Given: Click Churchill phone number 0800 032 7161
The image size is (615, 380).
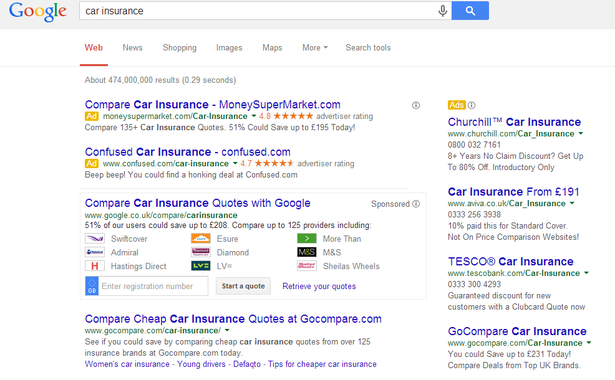Looking at the screenshot, I should [x=474, y=145].
